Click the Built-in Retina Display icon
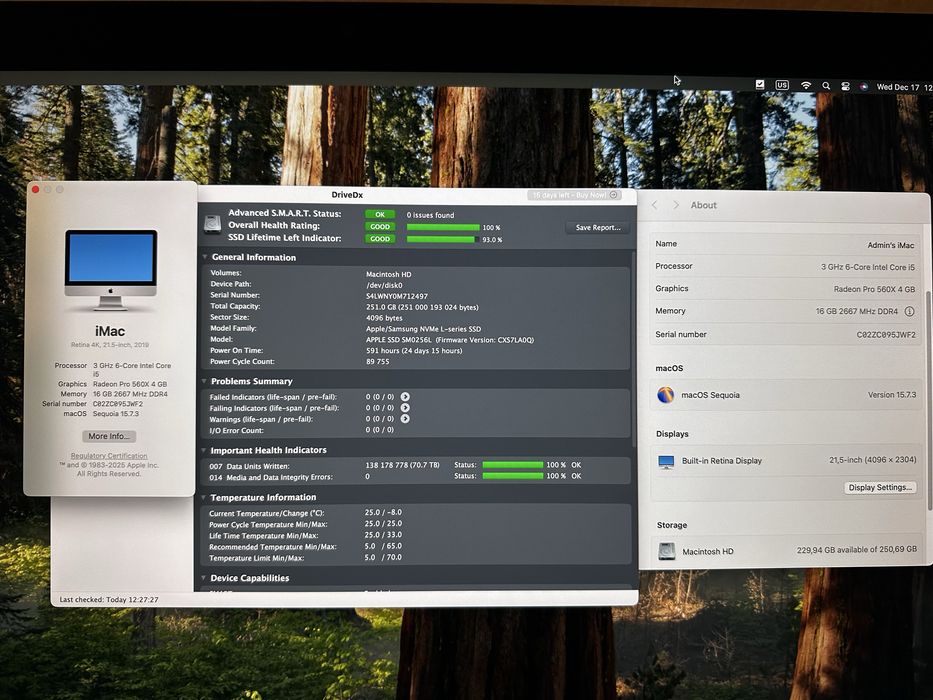933x700 pixels. pyautogui.click(x=666, y=462)
